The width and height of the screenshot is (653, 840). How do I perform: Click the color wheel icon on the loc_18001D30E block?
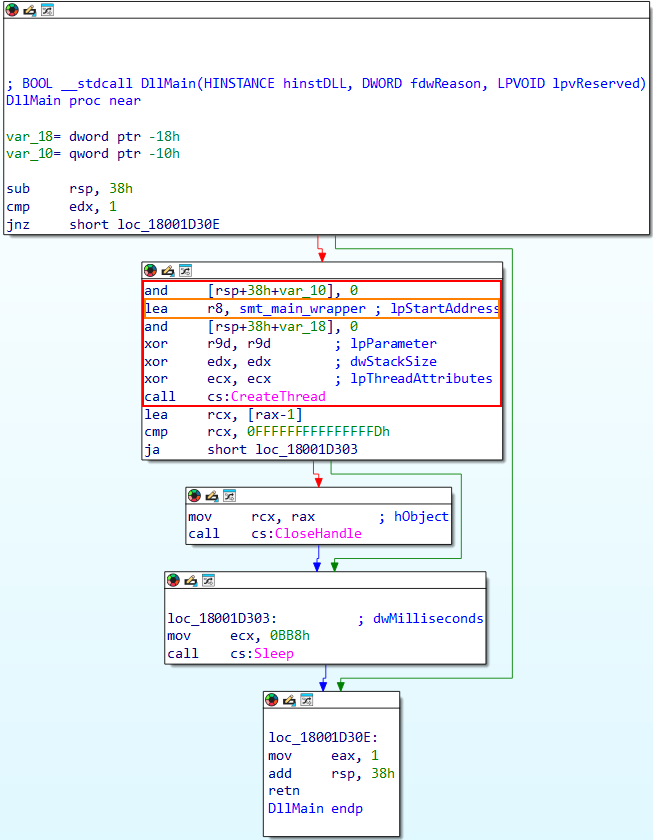click(x=272, y=699)
